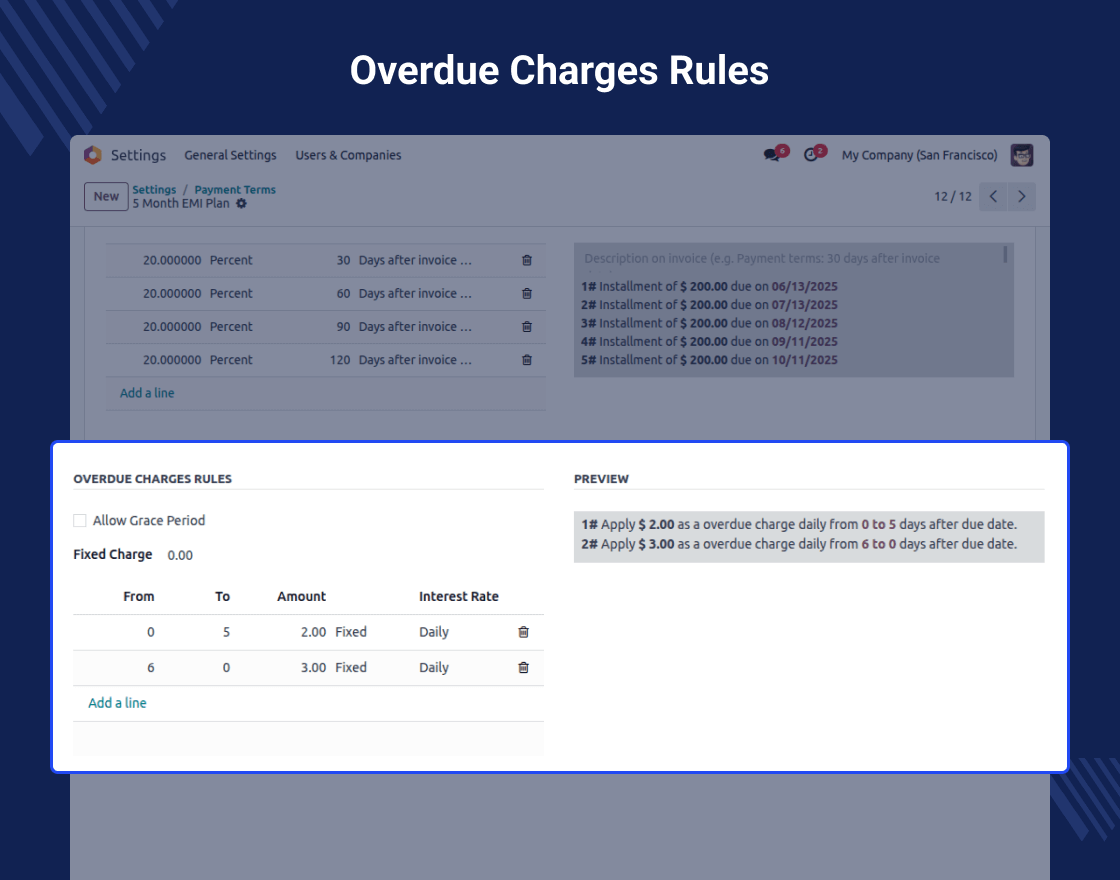Viewport: 1120px width, 880px height.
Task: Click the To value 5 cell
Action: [x=226, y=632]
